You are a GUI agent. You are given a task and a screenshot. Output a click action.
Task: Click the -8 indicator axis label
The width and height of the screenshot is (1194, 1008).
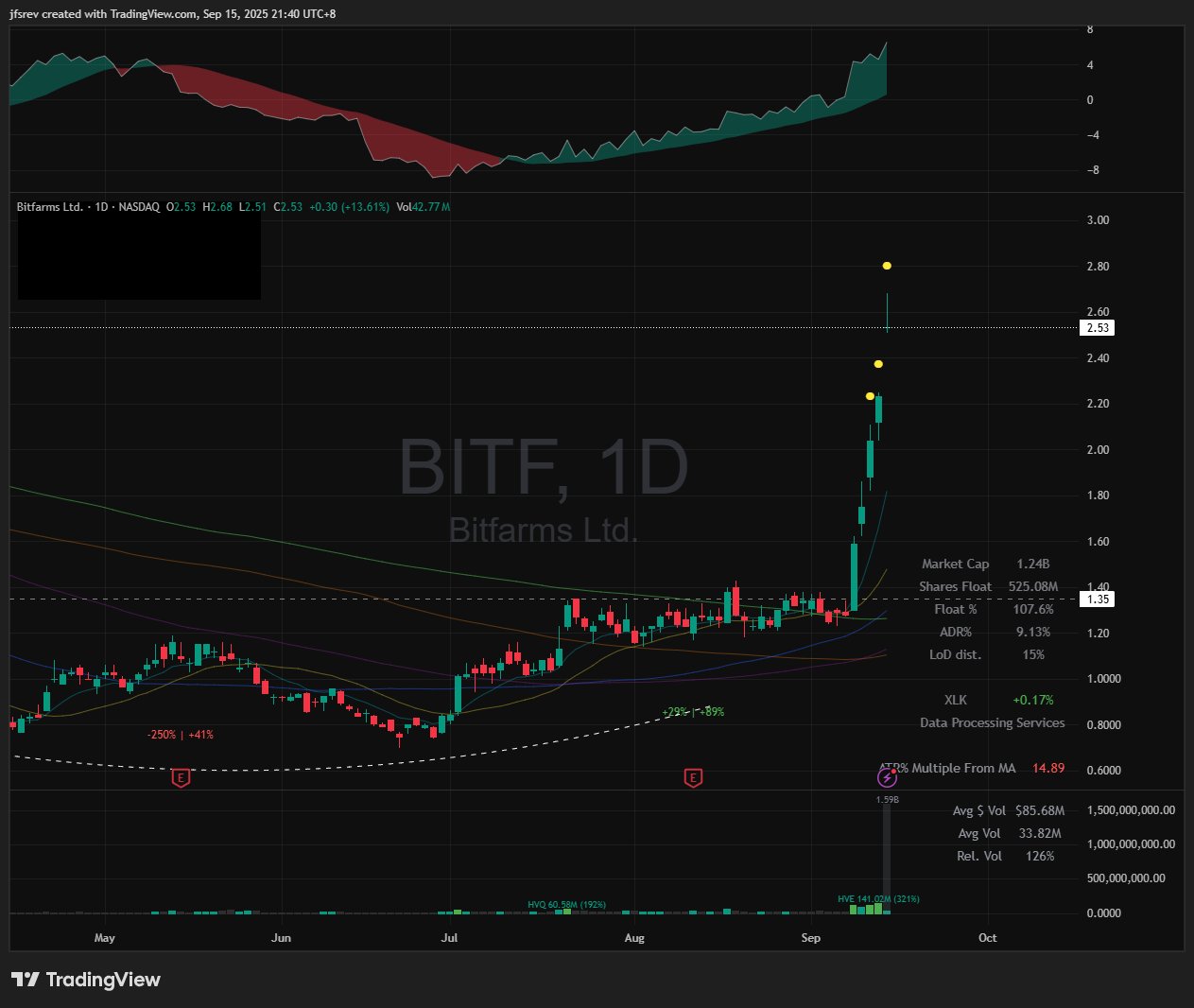pos(1093,170)
